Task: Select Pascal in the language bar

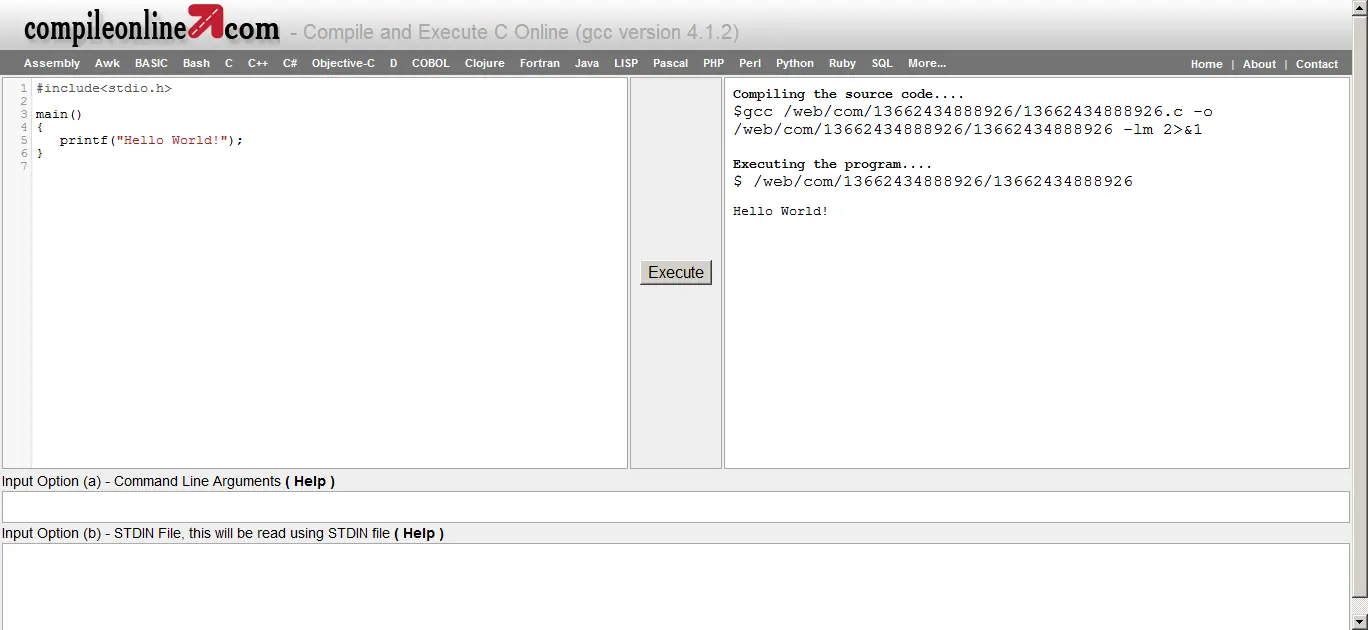Action: pyautogui.click(x=670, y=63)
